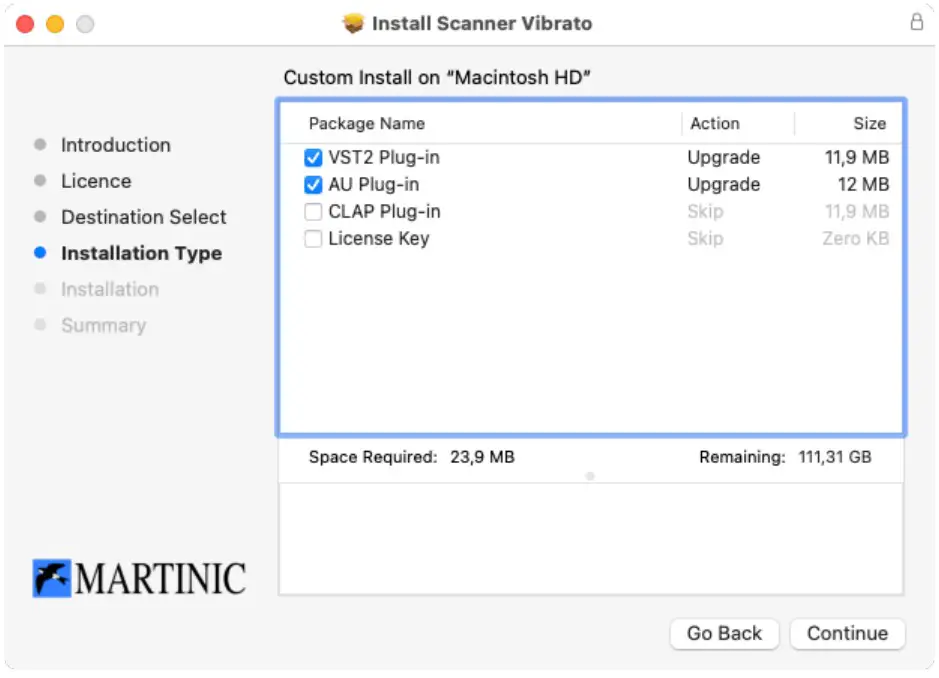This screenshot has width=939, height=678.
Task: Select the Introduction step in the sidebar
Action: pos(116,145)
